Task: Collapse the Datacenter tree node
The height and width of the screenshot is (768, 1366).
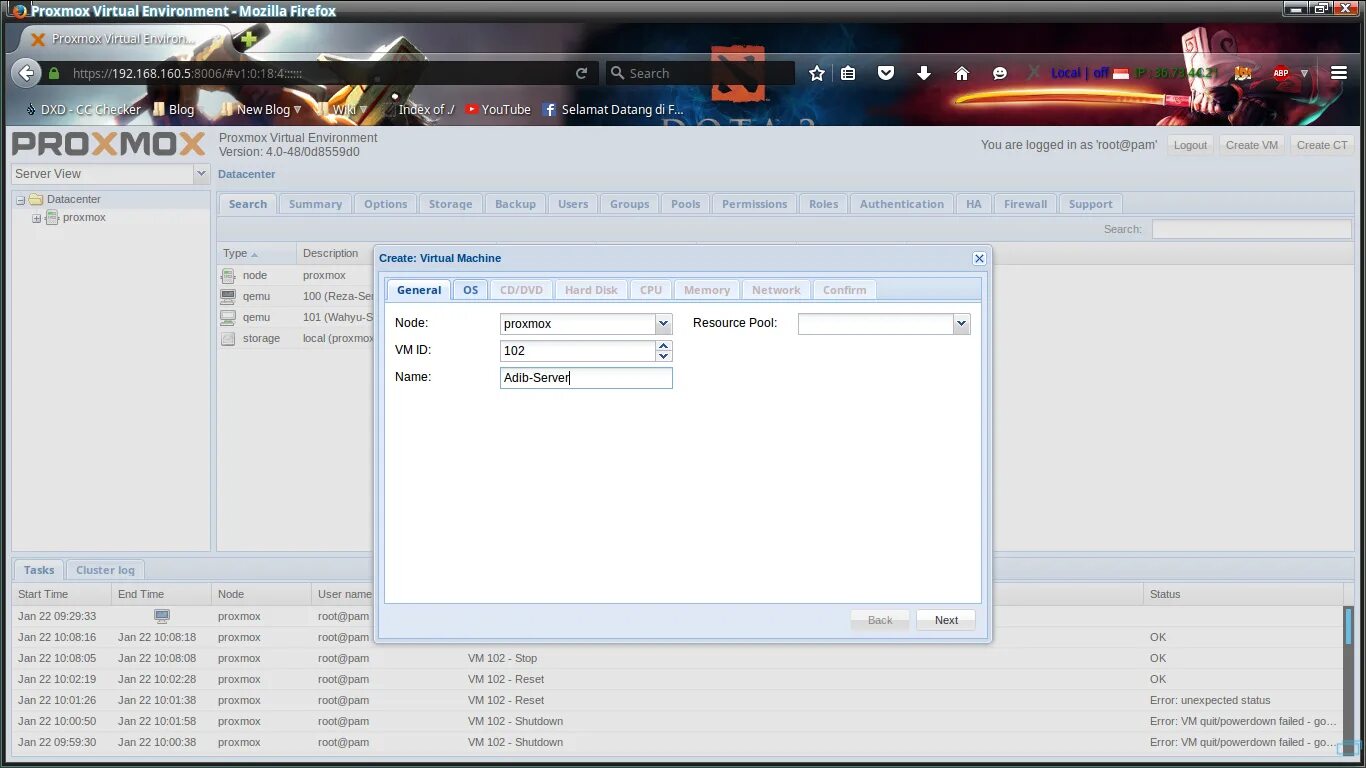Action: coord(20,200)
